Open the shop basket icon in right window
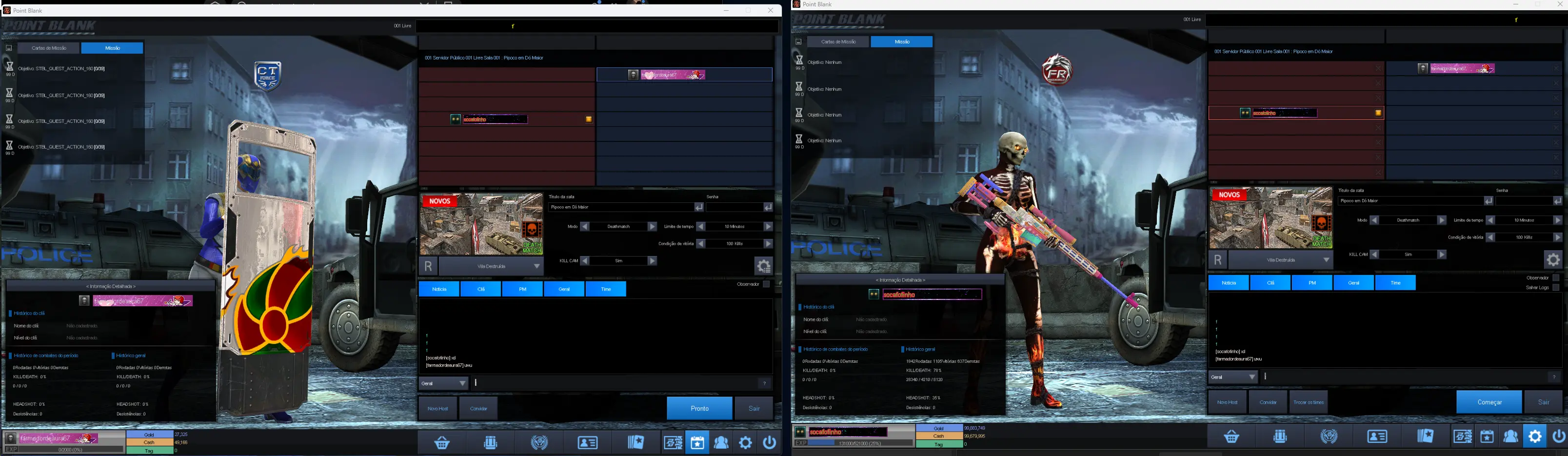This screenshot has width=1568, height=456. pyautogui.click(x=1231, y=436)
